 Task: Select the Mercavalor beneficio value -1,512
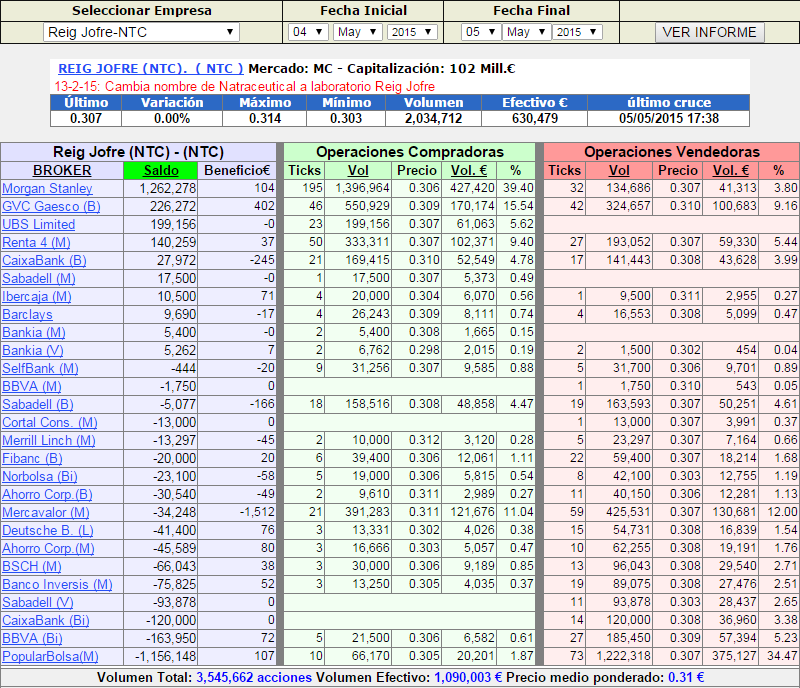click(x=257, y=512)
